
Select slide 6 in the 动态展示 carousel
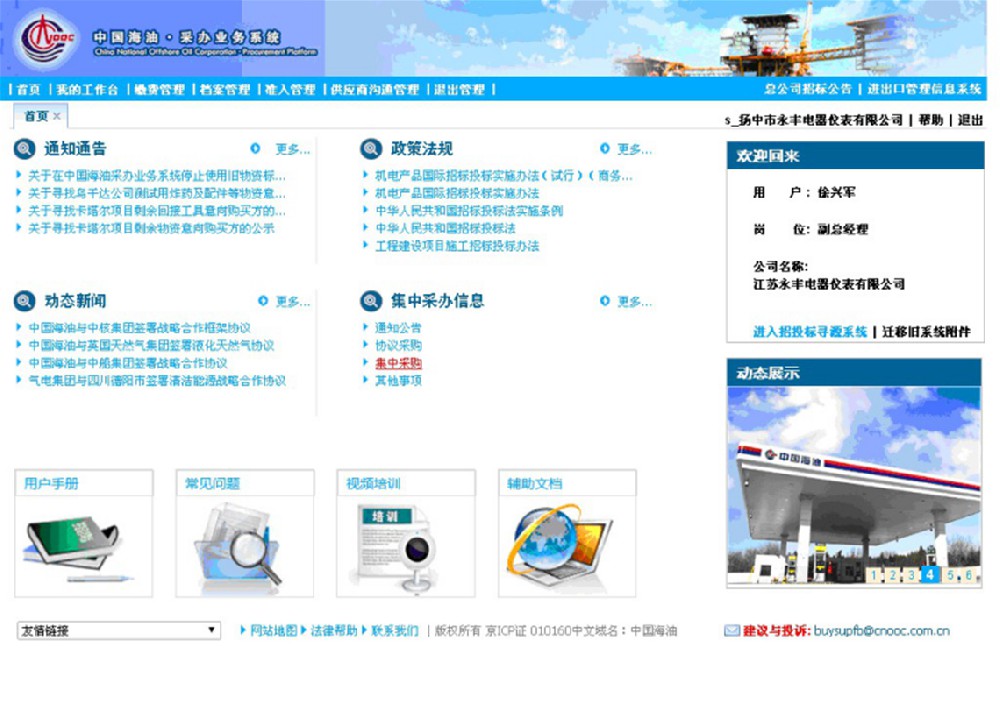968,574
